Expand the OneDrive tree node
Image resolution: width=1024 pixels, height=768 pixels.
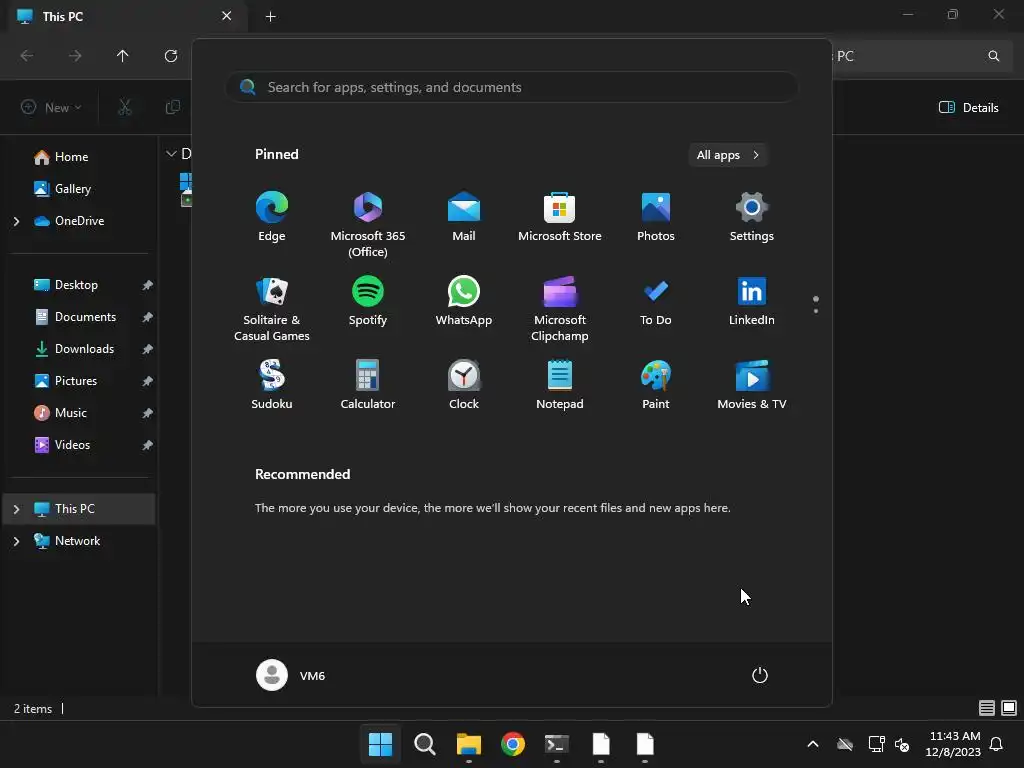pyautogui.click(x=16, y=221)
